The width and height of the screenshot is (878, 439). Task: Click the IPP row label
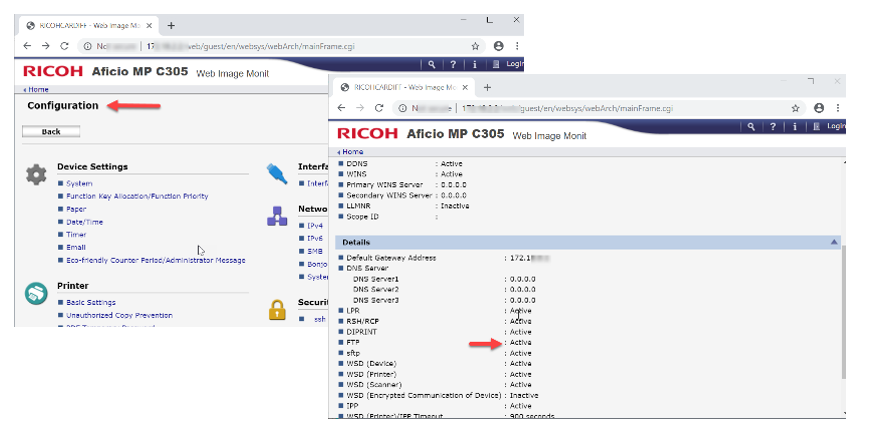tap(352, 406)
